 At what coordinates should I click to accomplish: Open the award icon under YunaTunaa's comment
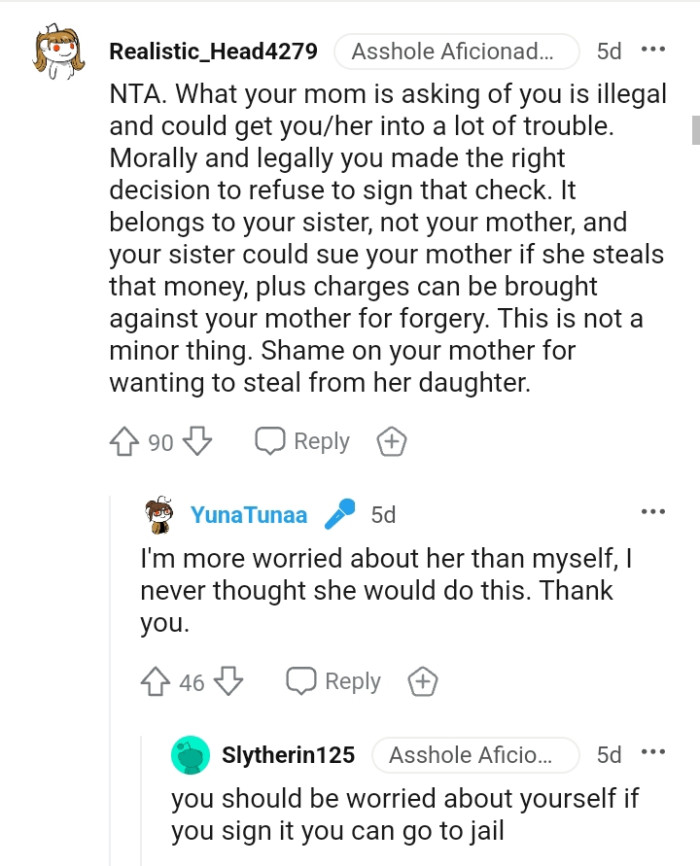click(422, 681)
